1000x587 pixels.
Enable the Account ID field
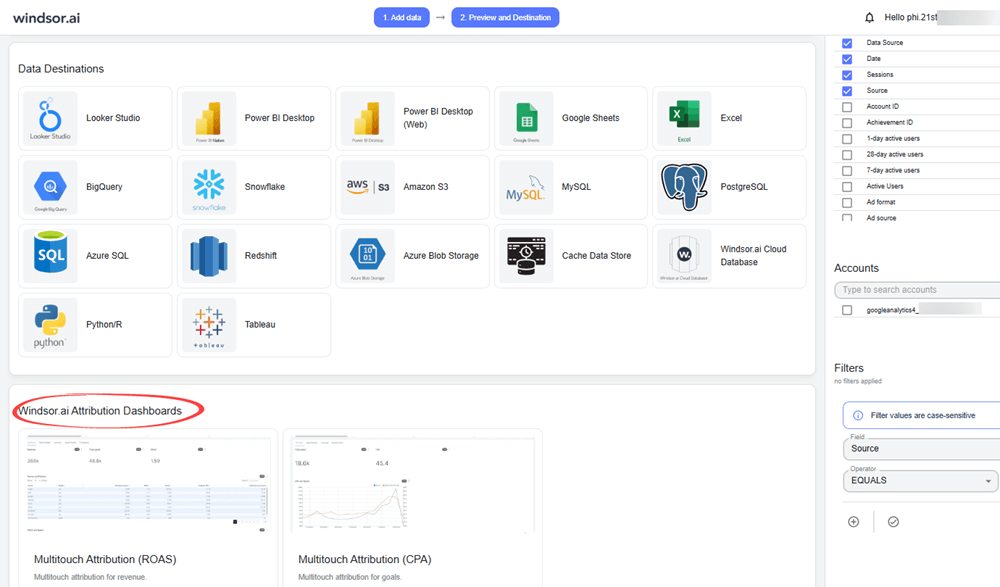847,107
